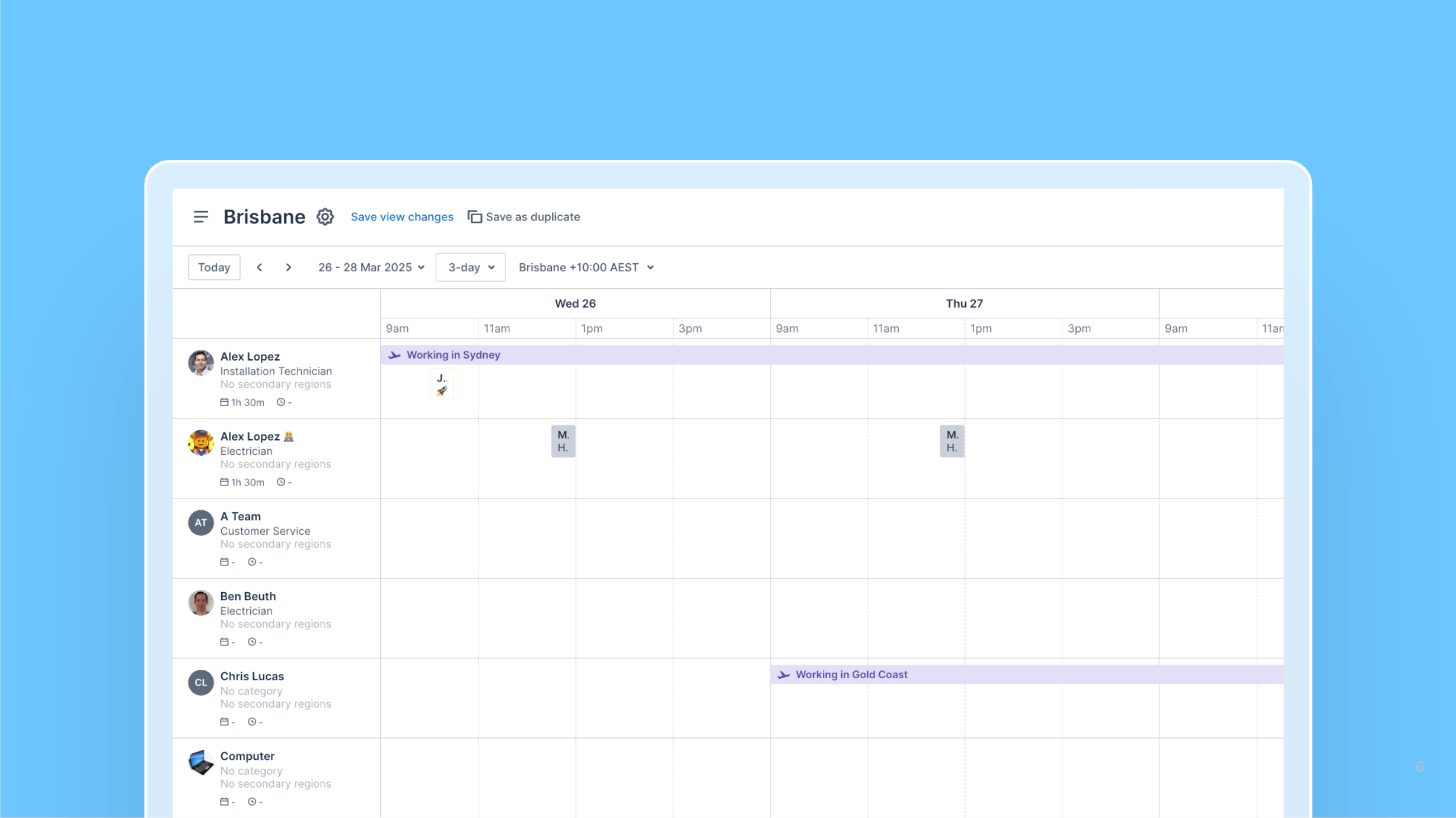This screenshot has height=818, width=1456.
Task: Open the Working in Gold Coast bar
Action: point(1027,675)
